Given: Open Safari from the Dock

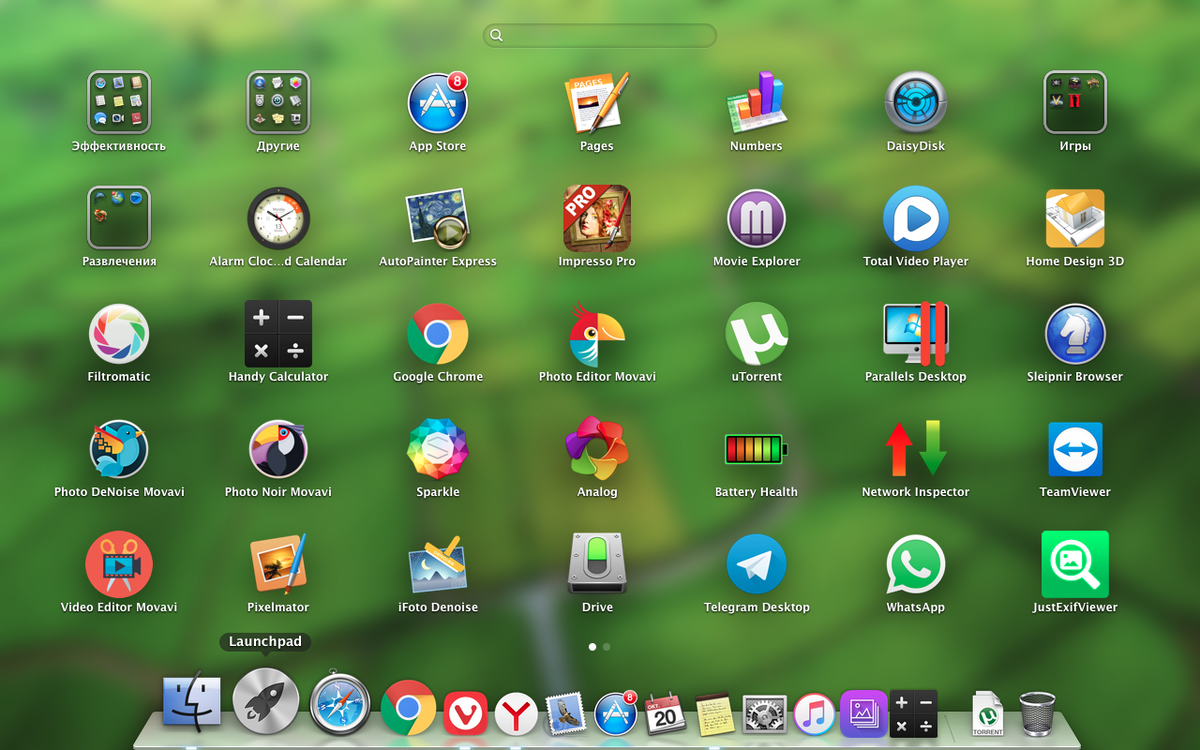Looking at the screenshot, I should click(340, 703).
